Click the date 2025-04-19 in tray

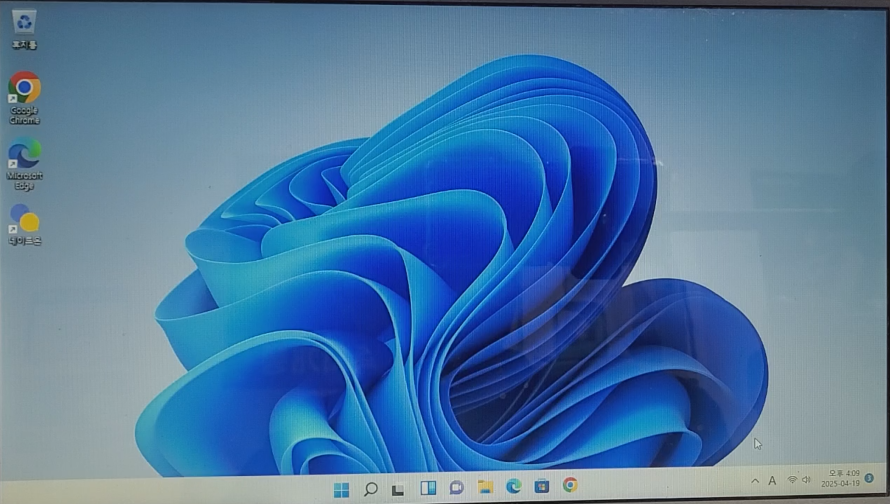pyautogui.click(x=840, y=484)
